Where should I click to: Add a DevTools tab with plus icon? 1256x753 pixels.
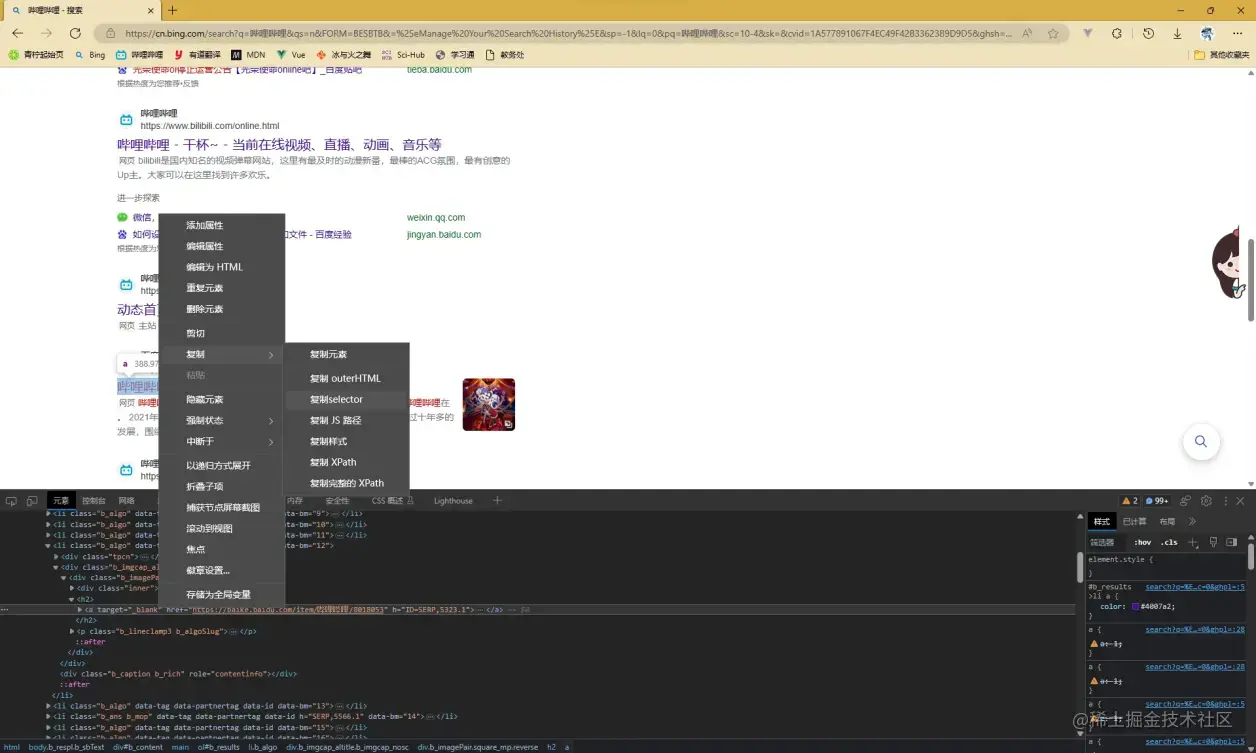pos(497,501)
